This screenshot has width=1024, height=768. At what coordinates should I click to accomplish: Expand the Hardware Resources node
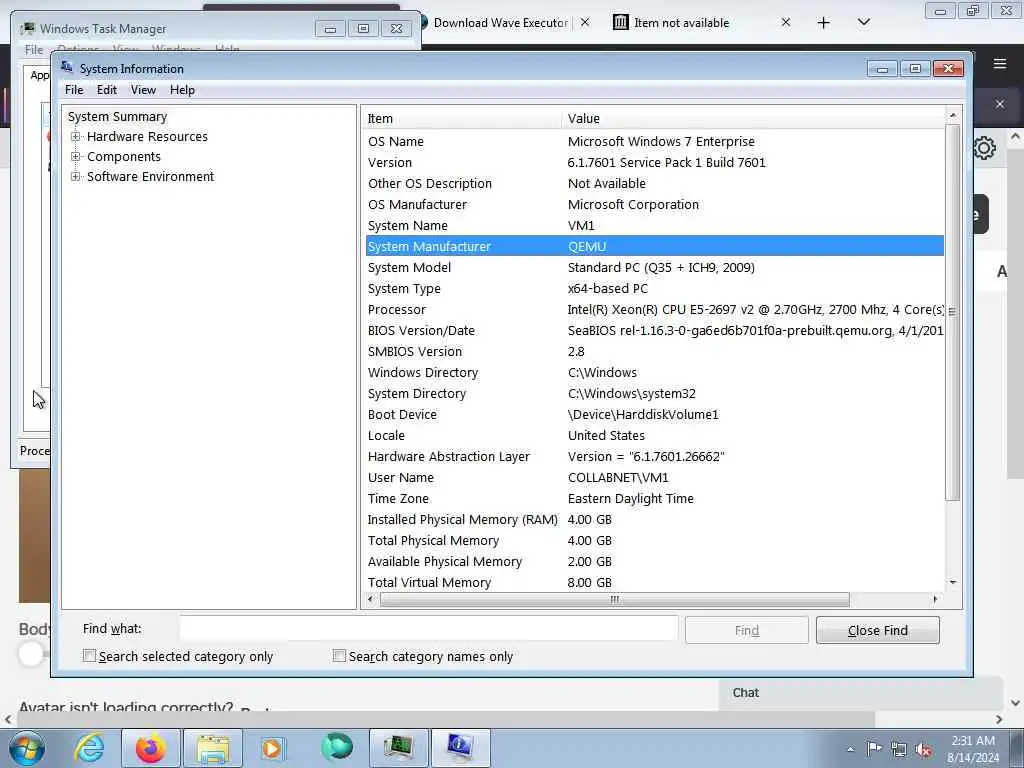pyautogui.click(x=76, y=136)
